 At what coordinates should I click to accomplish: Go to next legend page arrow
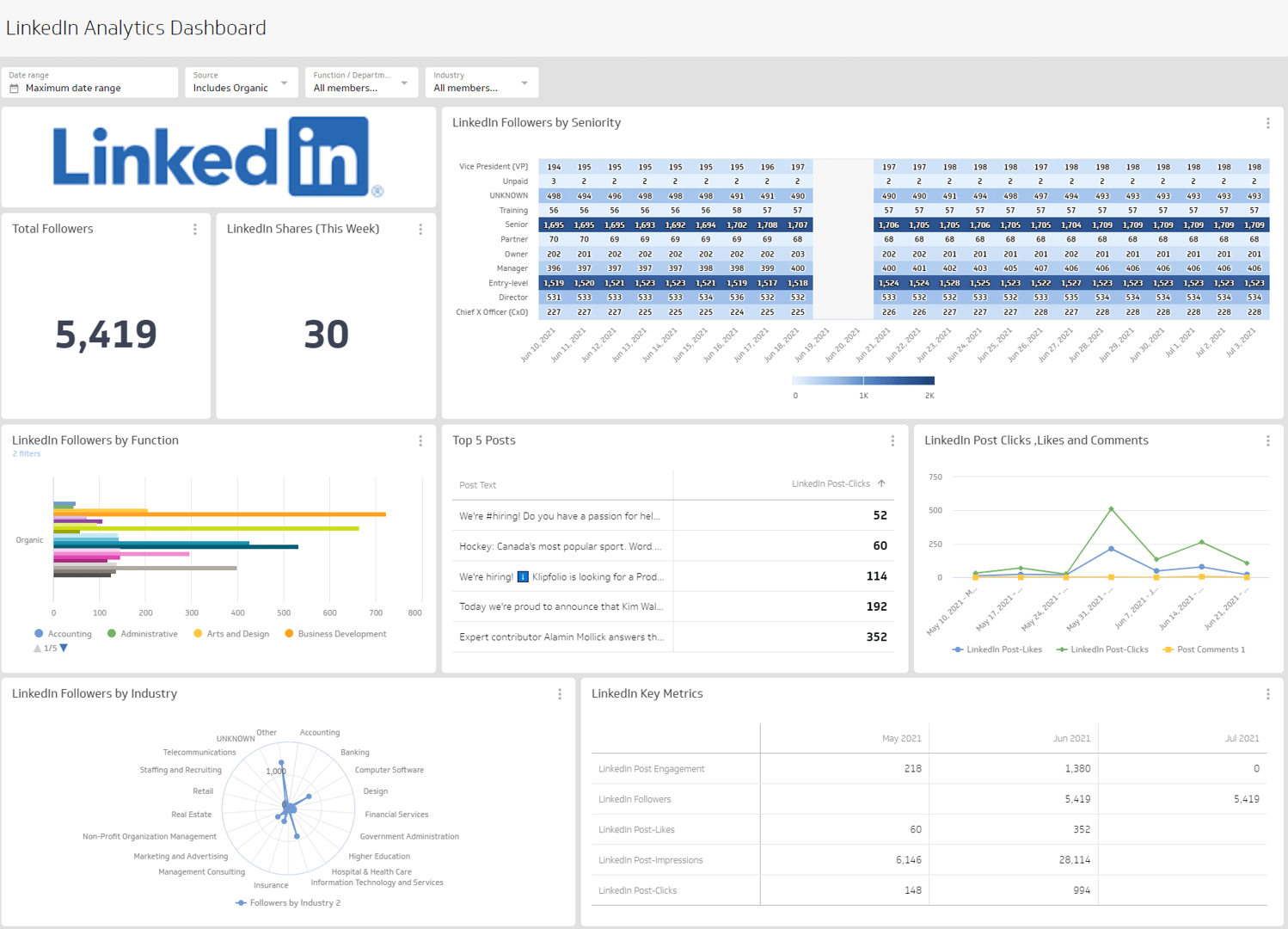64,649
